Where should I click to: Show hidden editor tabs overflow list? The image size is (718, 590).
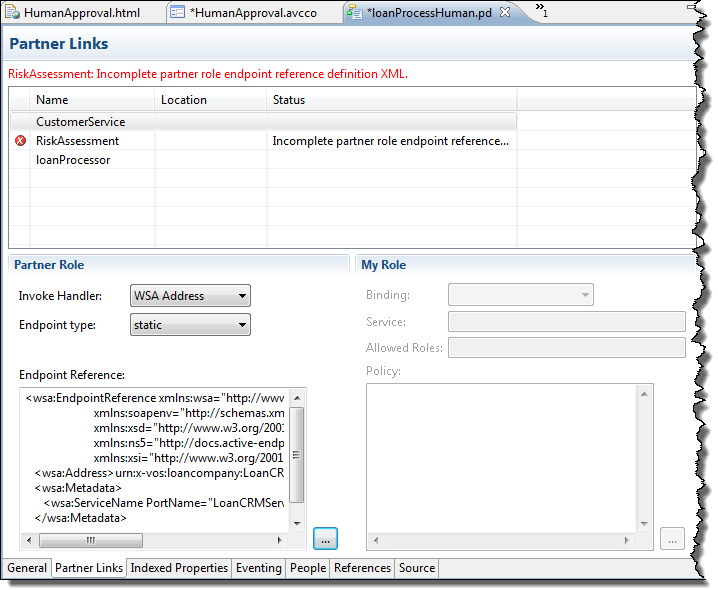541,11
